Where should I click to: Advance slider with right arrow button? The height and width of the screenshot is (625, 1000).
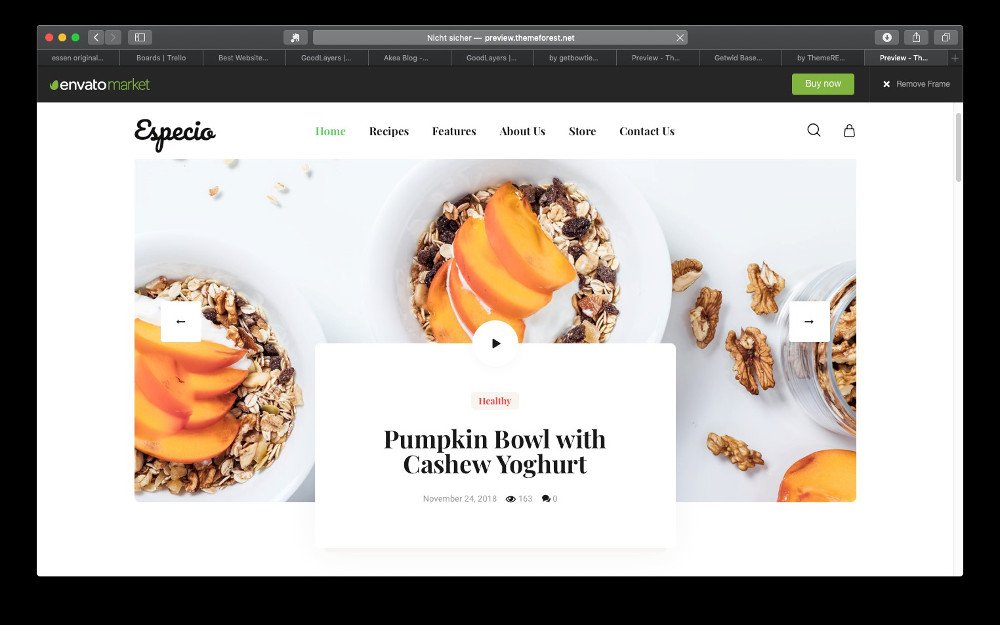[809, 321]
